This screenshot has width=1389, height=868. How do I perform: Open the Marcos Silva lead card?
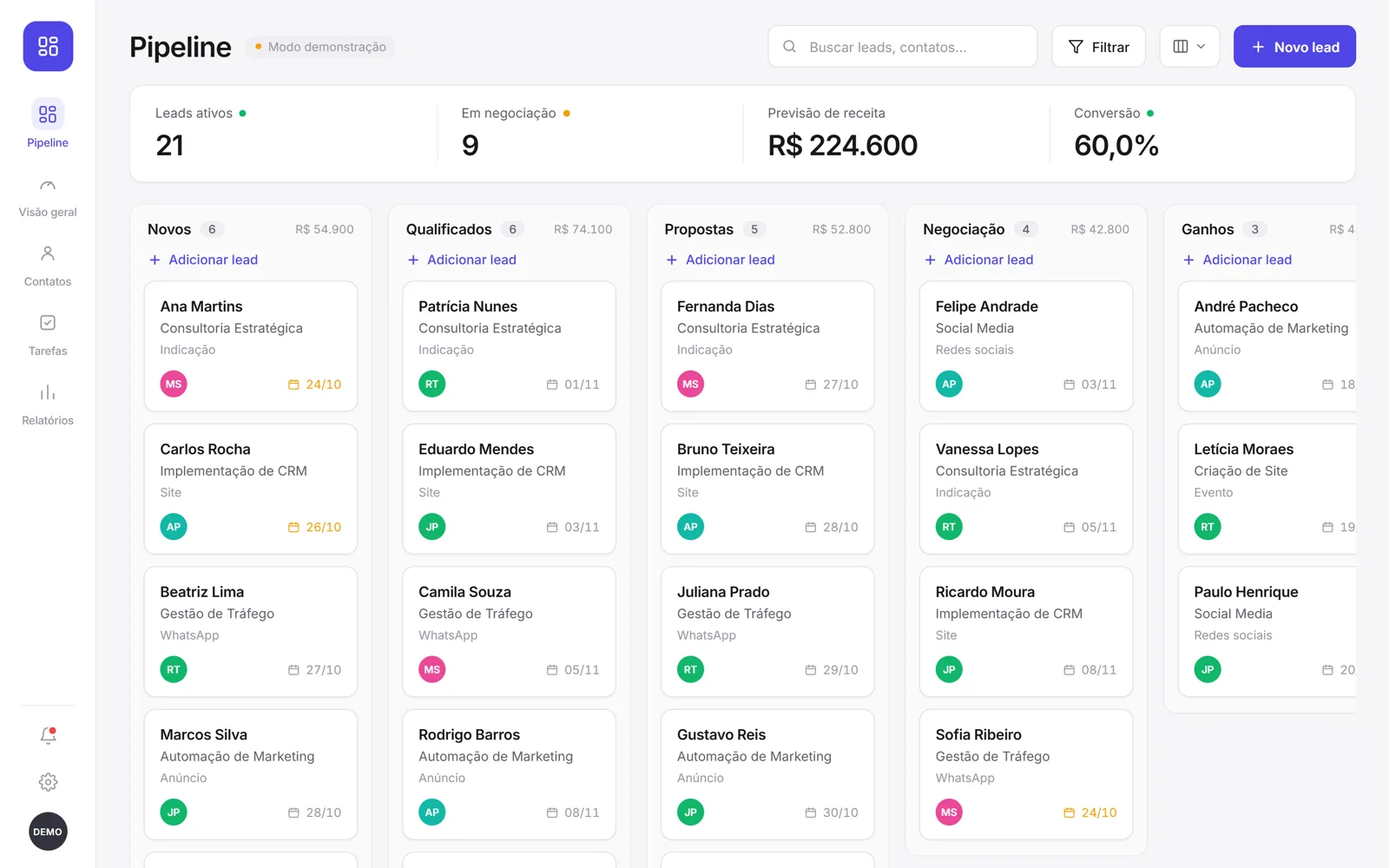[251, 774]
